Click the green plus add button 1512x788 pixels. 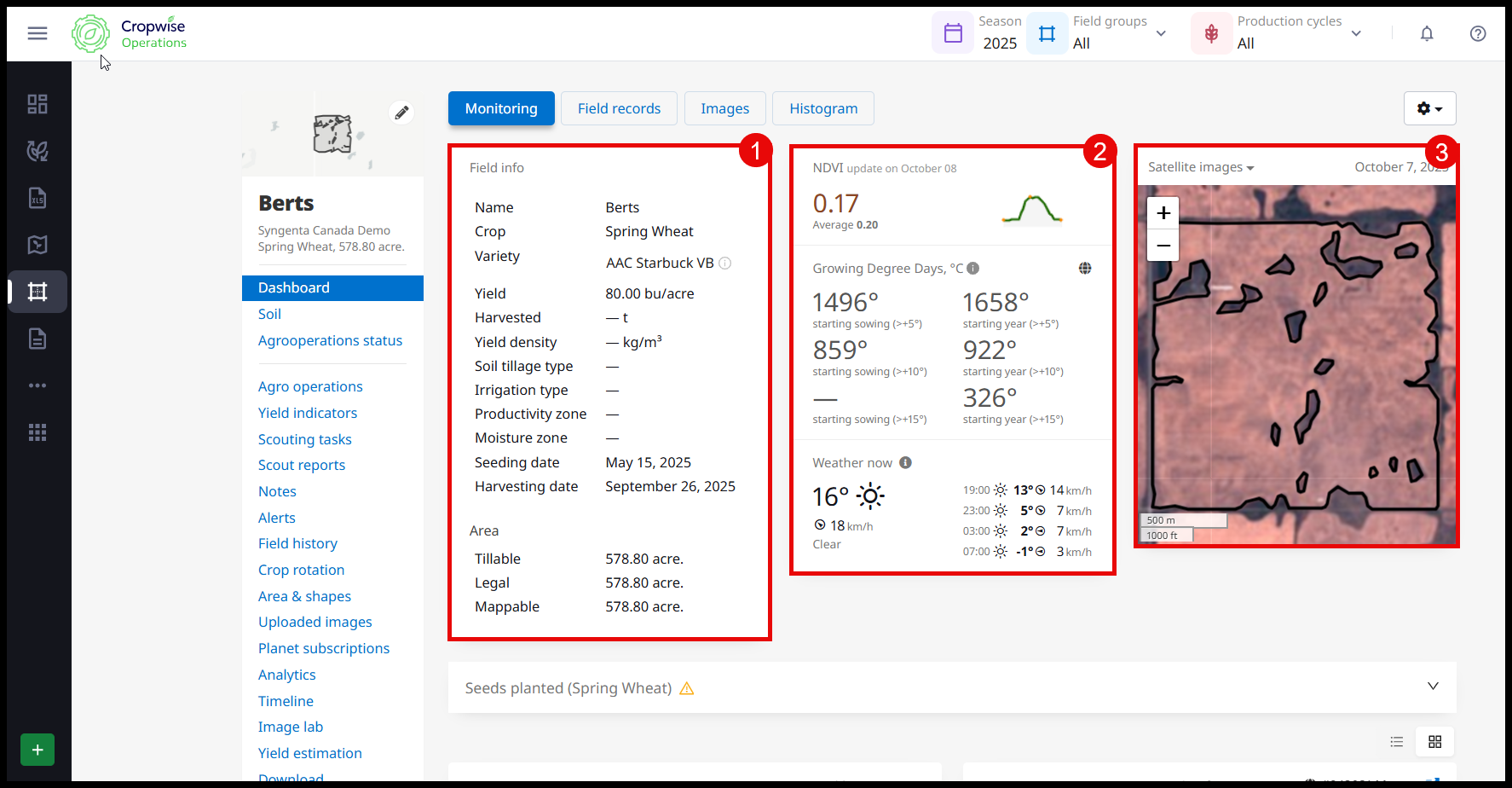click(38, 750)
